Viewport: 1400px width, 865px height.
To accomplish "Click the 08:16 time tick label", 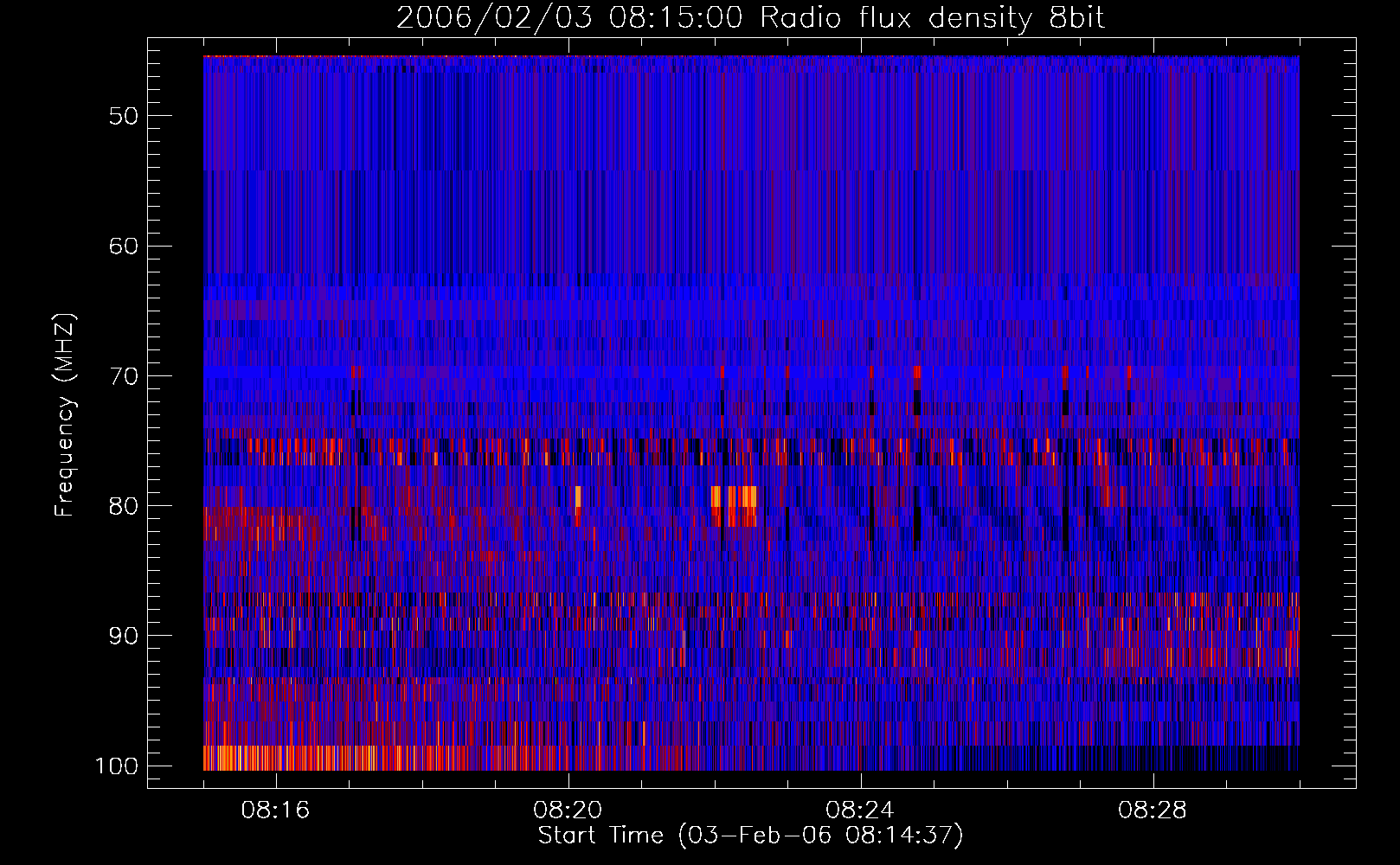I will (x=276, y=811).
